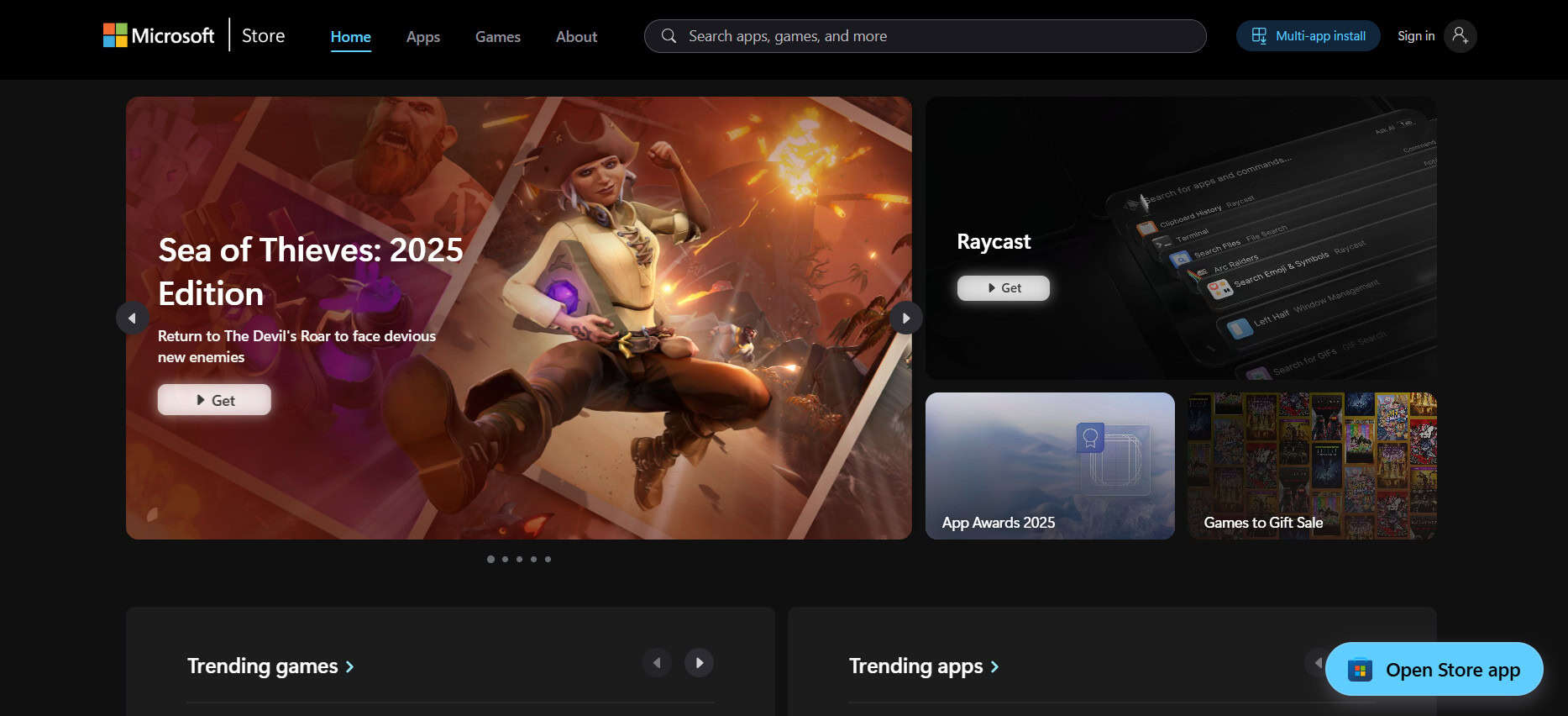The width and height of the screenshot is (1568, 716).
Task: Select the last carousel page dot
Action: click(x=548, y=559)
